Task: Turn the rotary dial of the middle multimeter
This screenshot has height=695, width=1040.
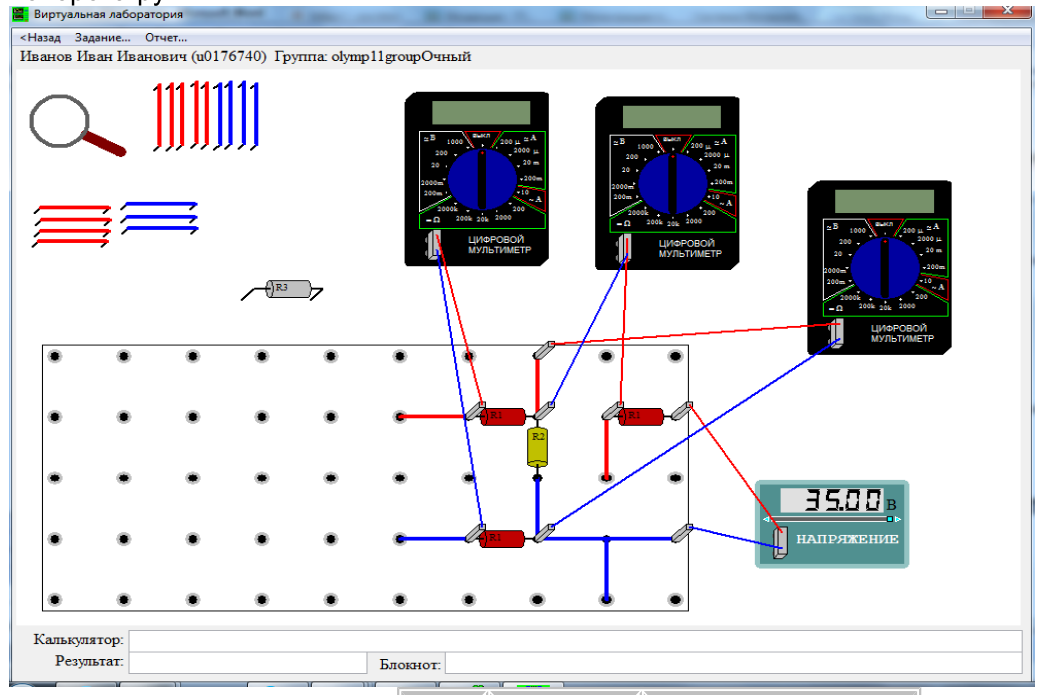Action: tap(673, 184)
